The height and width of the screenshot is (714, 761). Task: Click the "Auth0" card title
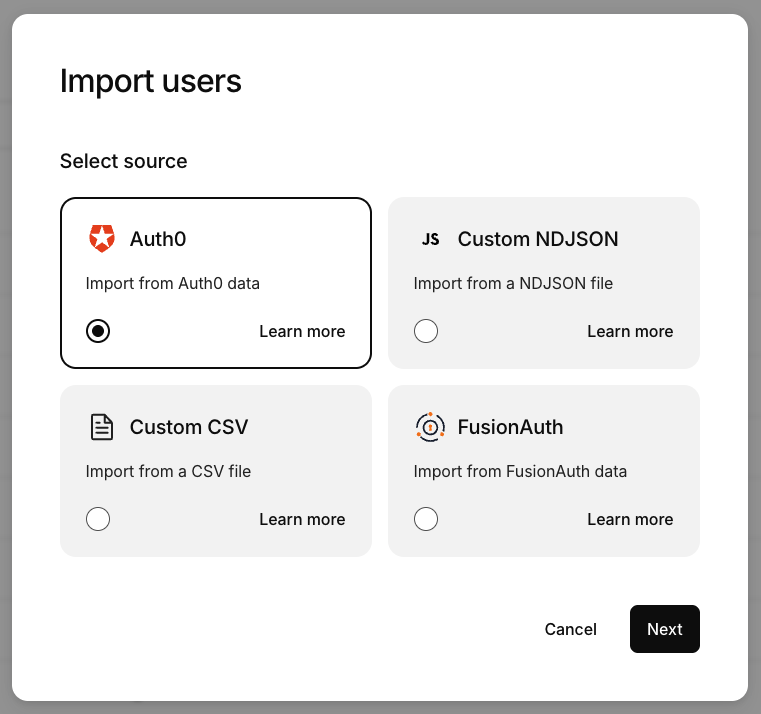[x=158, y=239]
